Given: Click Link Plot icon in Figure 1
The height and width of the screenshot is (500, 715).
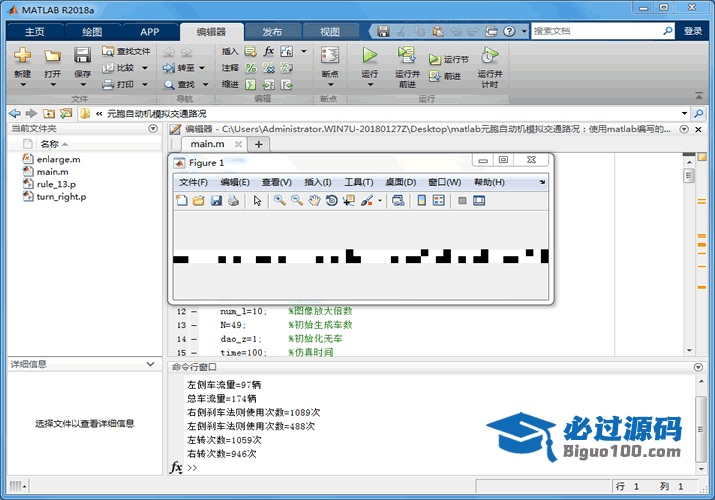Looking at the screenshot, I should pyautogui.click(x=398, y=201).
